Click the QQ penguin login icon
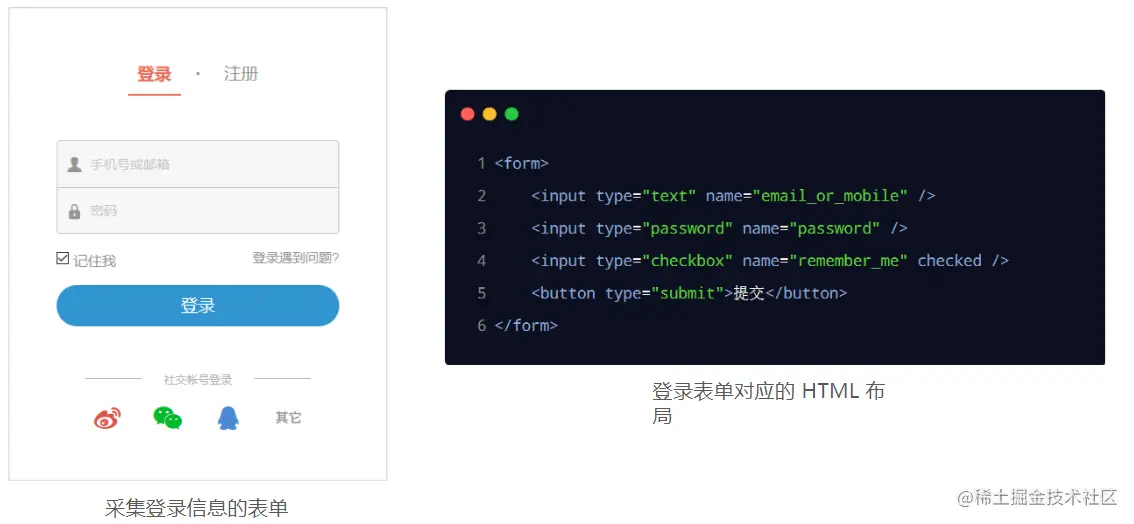The image size is (1134, 524). click(x=228, y=418)
